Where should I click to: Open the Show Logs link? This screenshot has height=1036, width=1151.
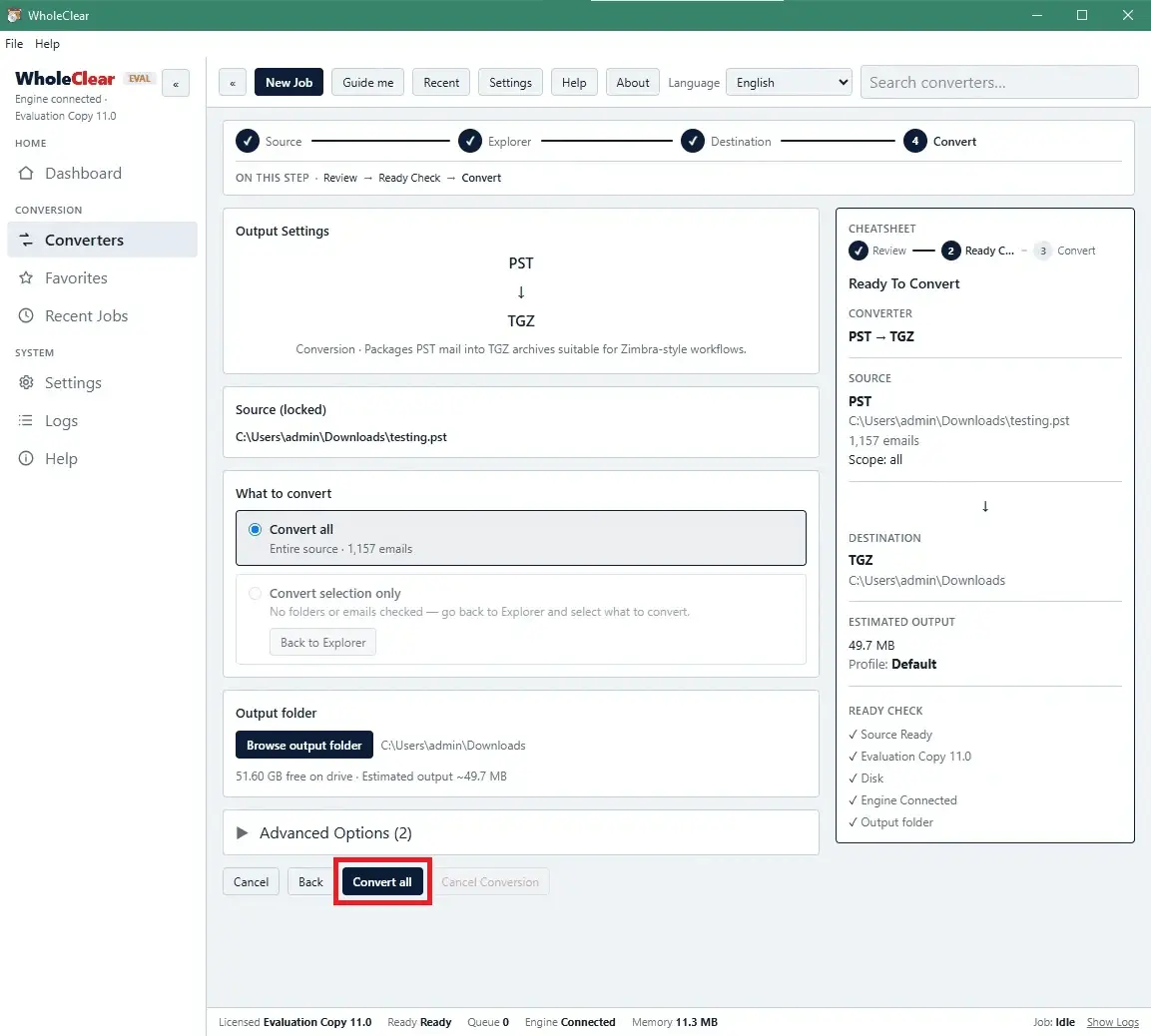[x=1112, y=1022]
